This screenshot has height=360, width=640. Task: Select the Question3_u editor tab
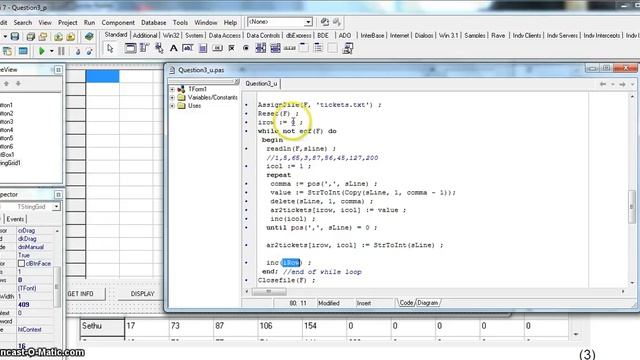click(261, 84)
